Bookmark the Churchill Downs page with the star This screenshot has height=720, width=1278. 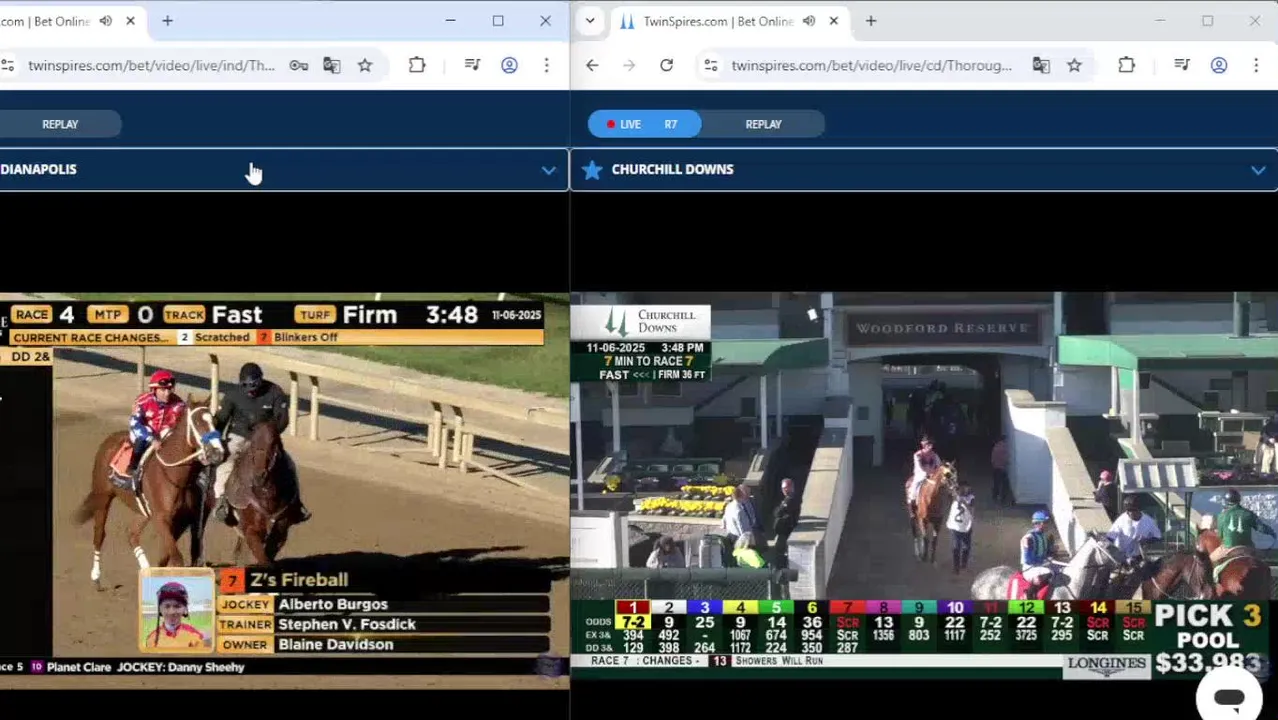[x=1074, y=65]
